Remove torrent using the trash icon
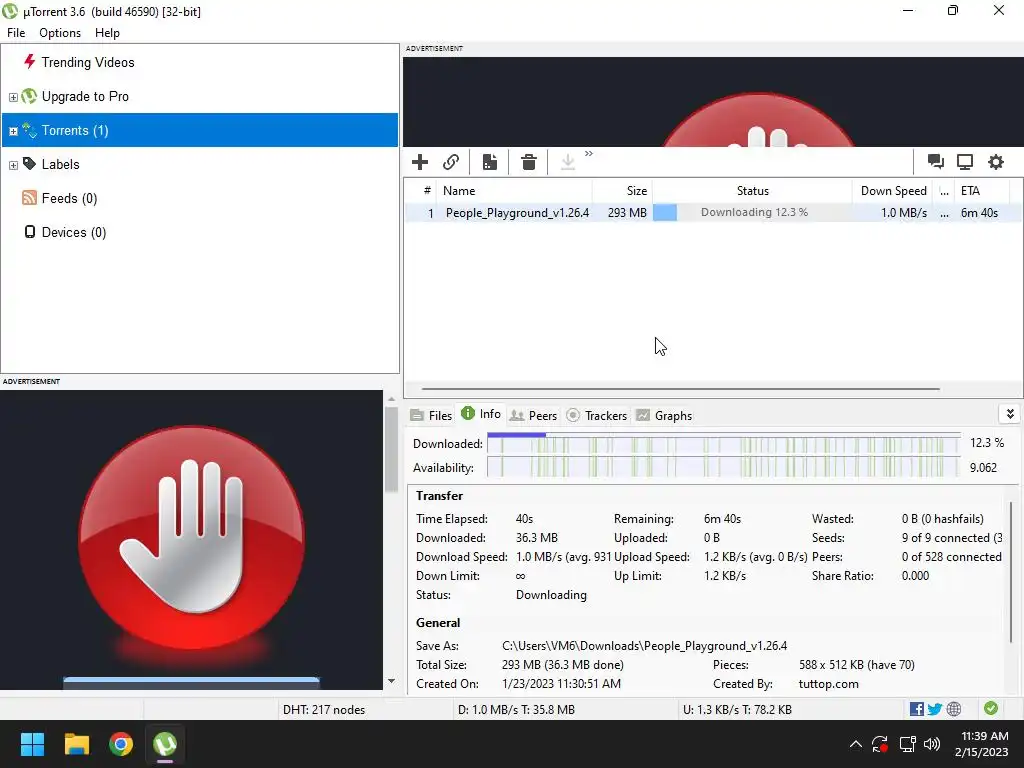The image size is (1024, 768). coord(529,162)
